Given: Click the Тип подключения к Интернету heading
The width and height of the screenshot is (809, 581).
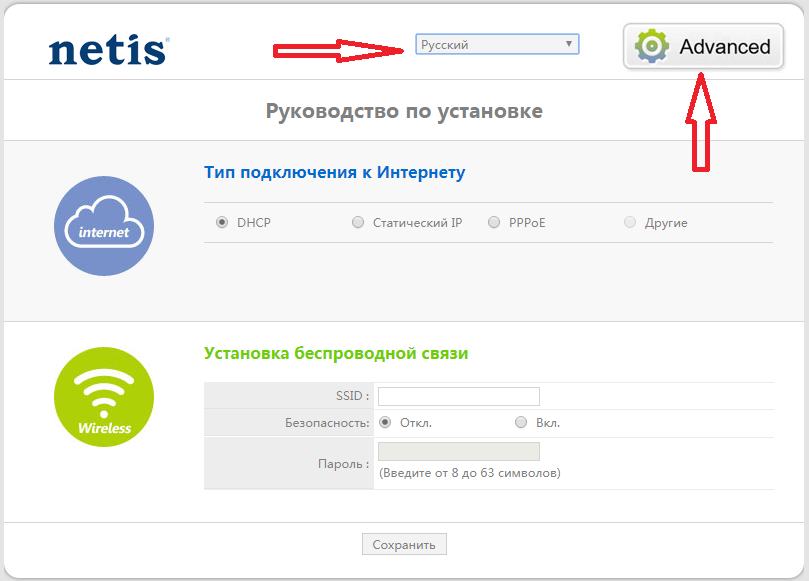Looking at the screenshot, I should [x=334, y=172].
